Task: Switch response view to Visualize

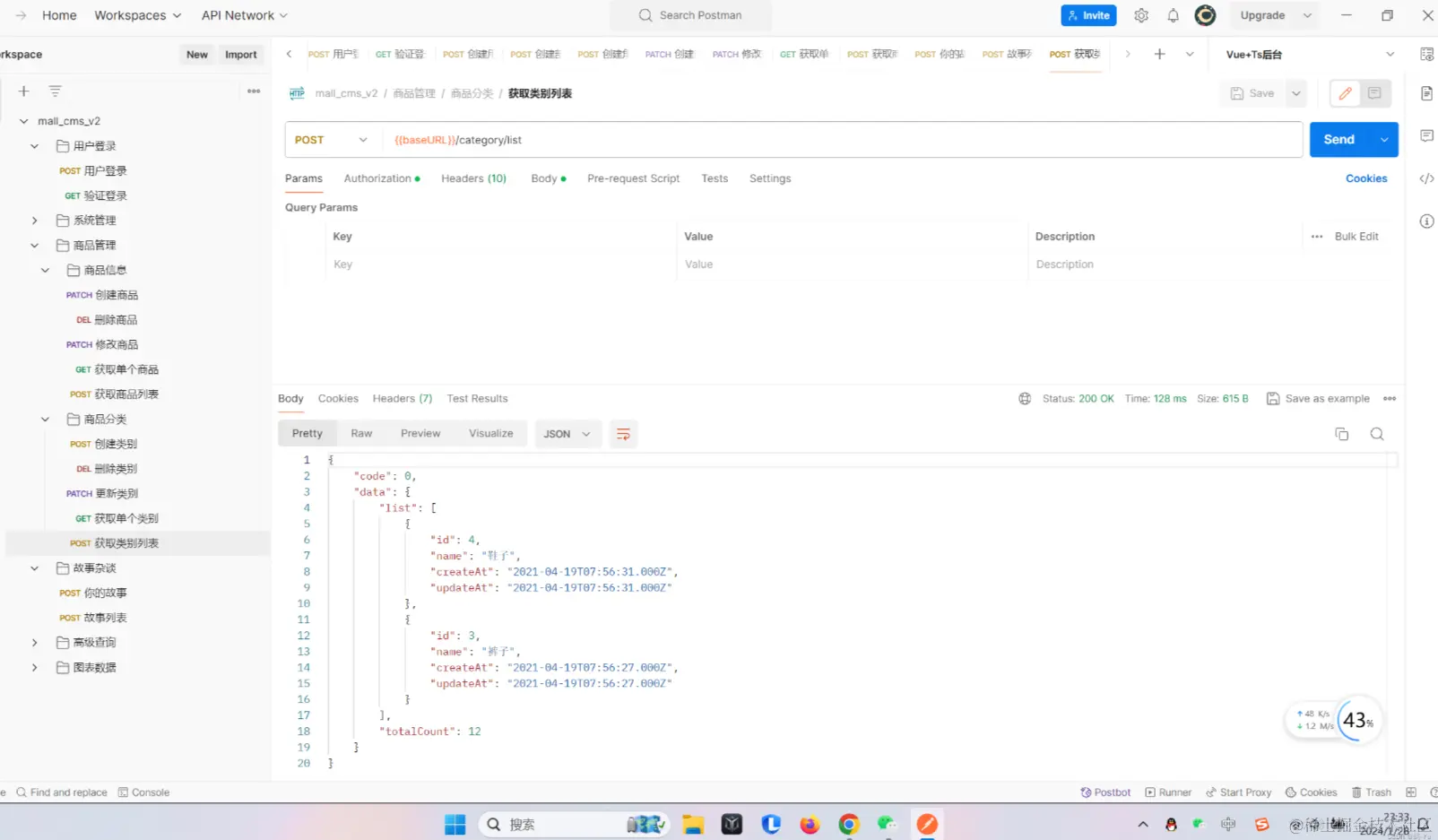Action: (x=490, y=434)
